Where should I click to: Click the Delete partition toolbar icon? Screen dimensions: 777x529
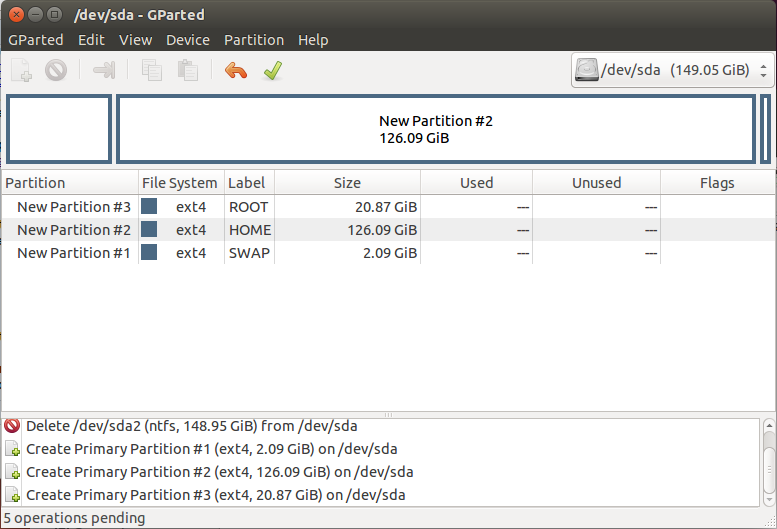point(56,70)
